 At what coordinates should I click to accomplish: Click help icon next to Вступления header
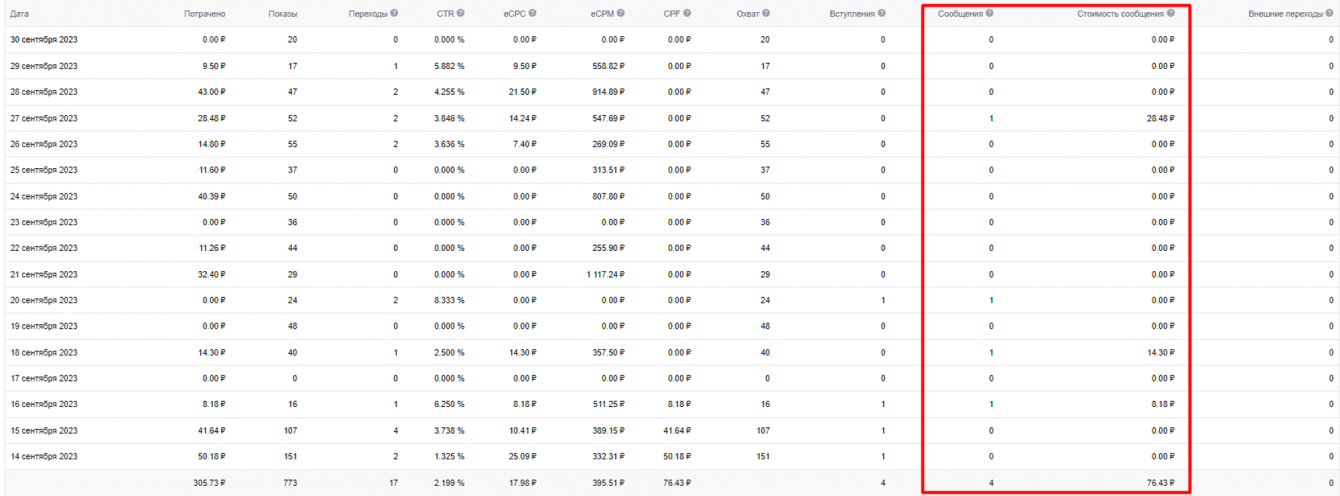(883, 13)
